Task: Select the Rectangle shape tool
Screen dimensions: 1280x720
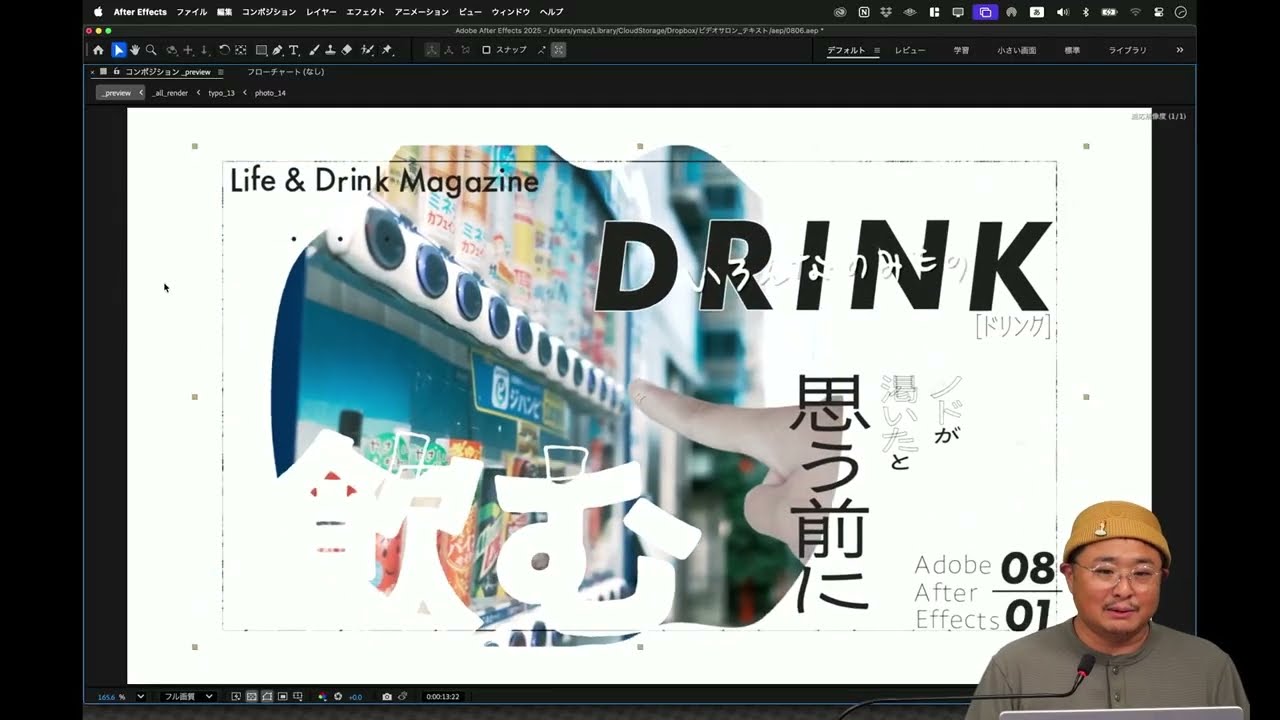Action: 261,50
